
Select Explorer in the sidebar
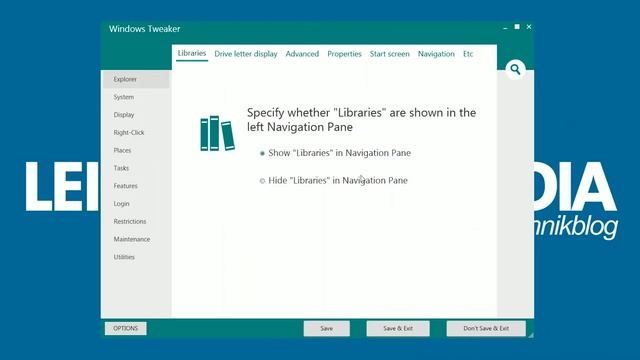pos(136,79)
